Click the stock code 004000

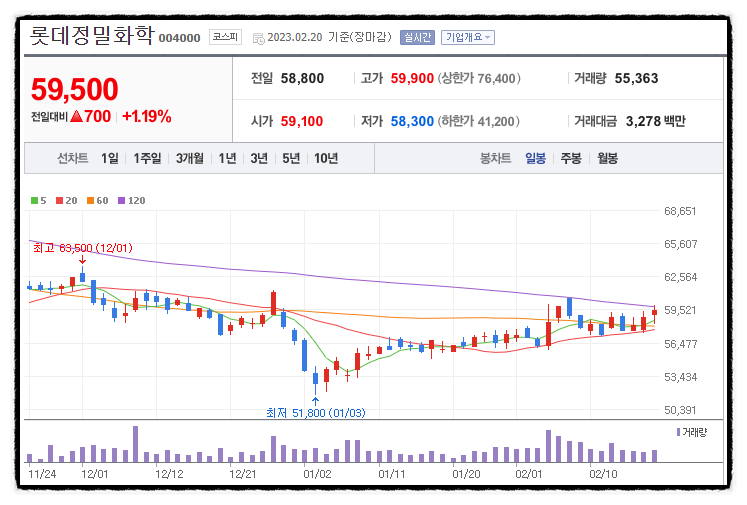179,38
